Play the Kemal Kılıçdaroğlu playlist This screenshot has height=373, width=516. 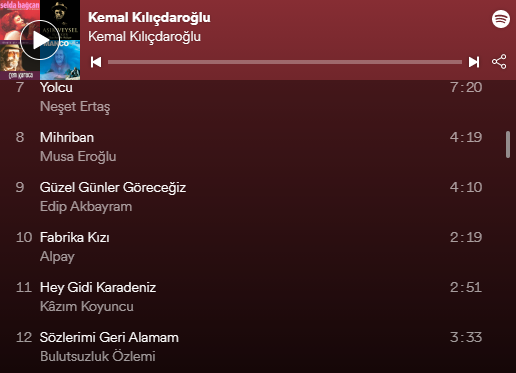[x=40, y=40]
